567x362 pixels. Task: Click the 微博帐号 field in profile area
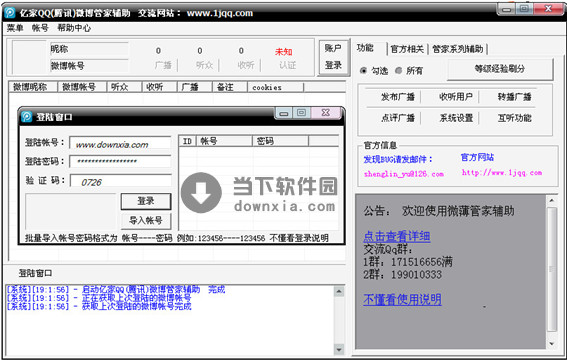point(89,66)
